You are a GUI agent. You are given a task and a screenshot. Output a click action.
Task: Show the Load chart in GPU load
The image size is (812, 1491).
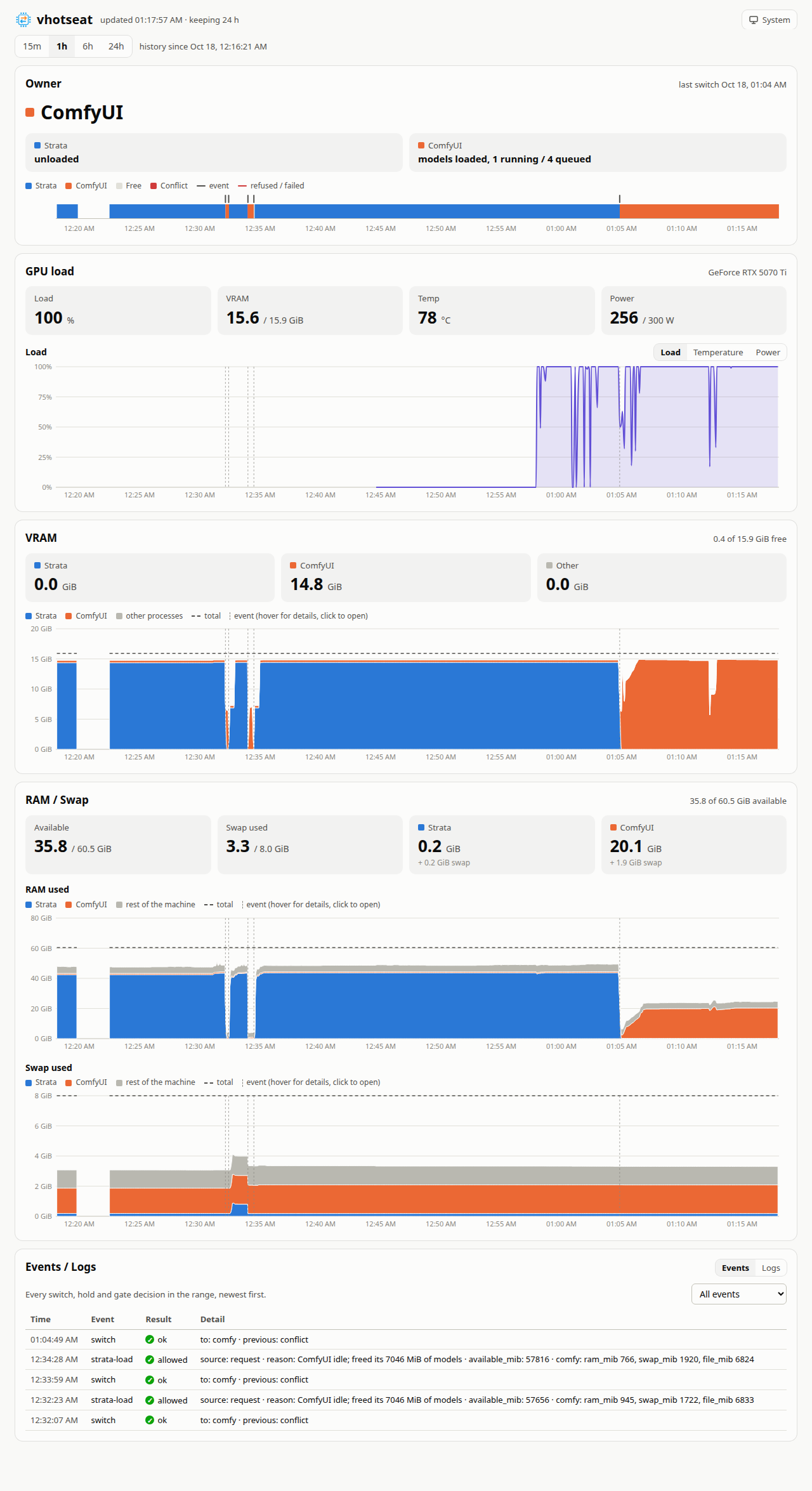671,352
